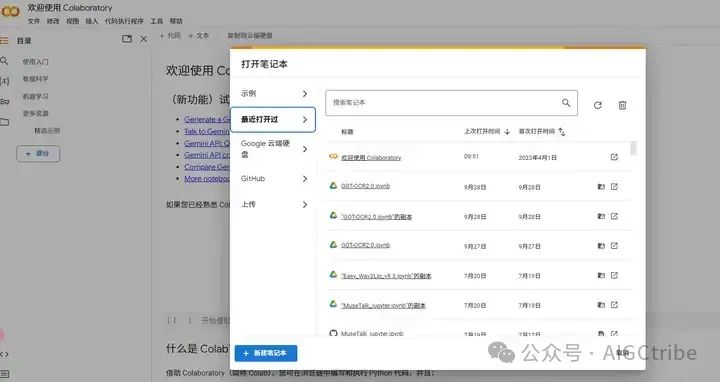
Task: Click the blue 新建笔记本 button
Action: (266, 353)
